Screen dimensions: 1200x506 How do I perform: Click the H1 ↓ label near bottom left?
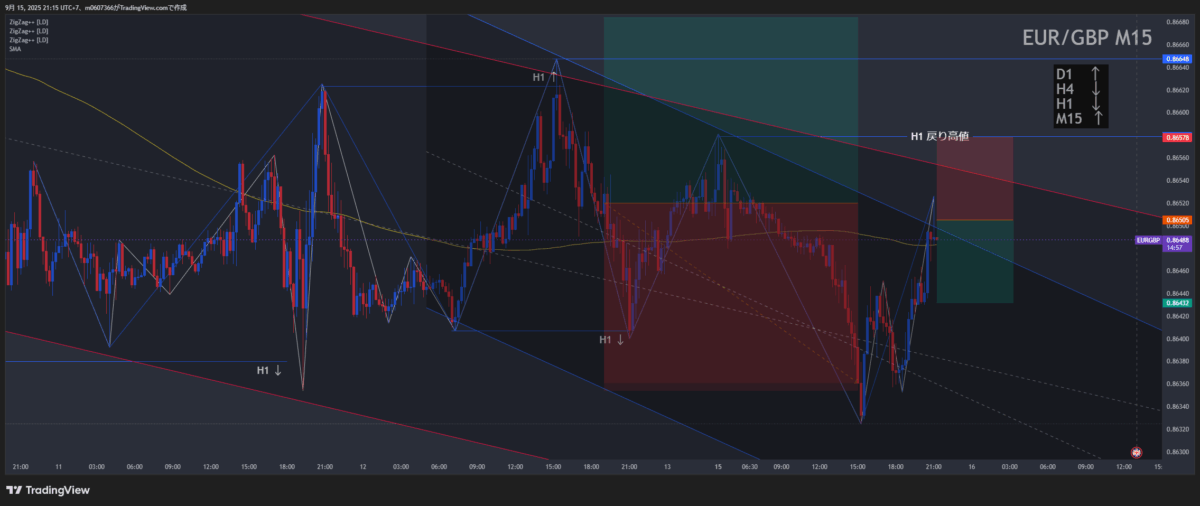[270, 370]
